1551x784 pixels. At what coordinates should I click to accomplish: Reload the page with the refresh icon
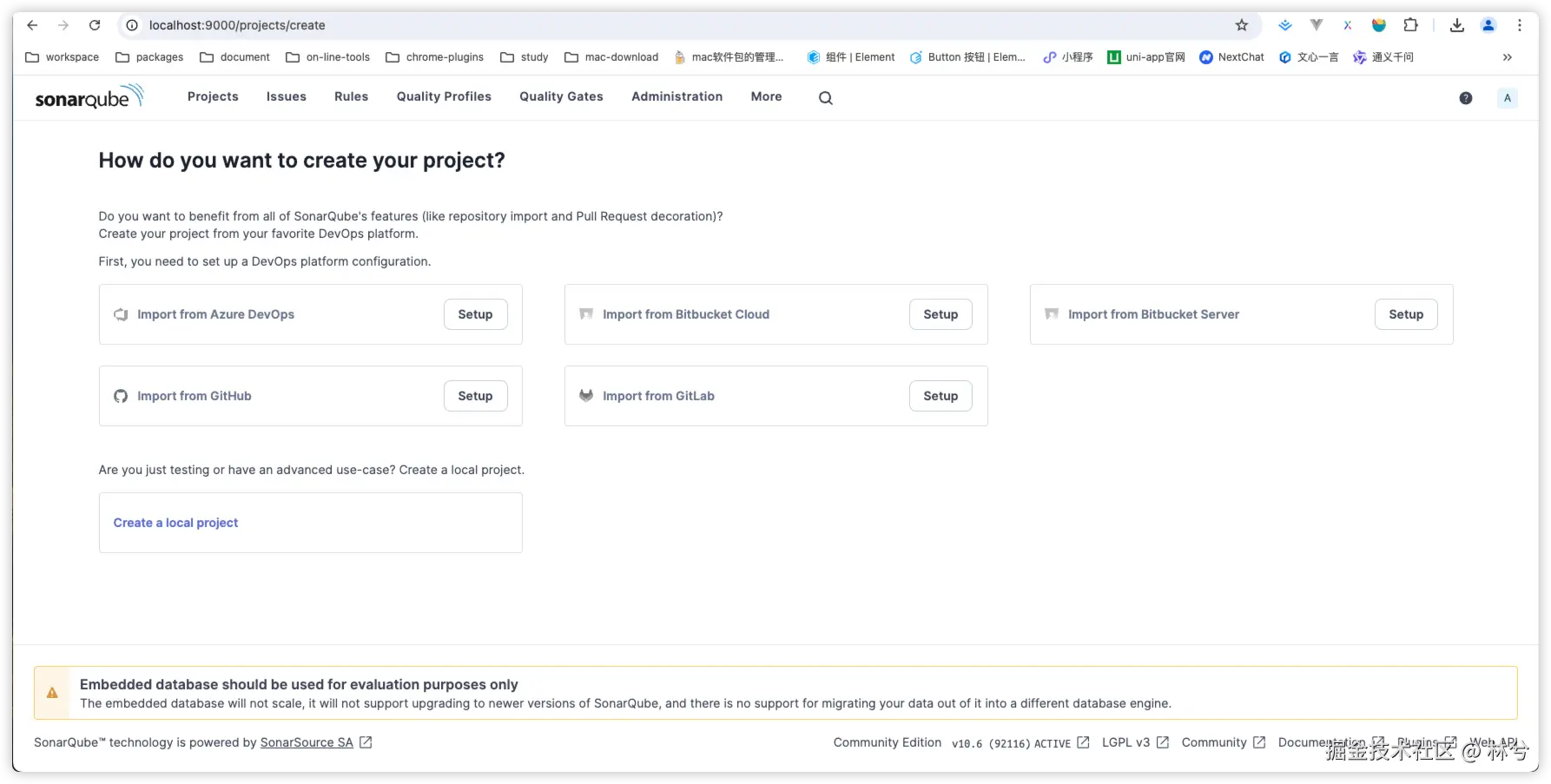(95, 25)
